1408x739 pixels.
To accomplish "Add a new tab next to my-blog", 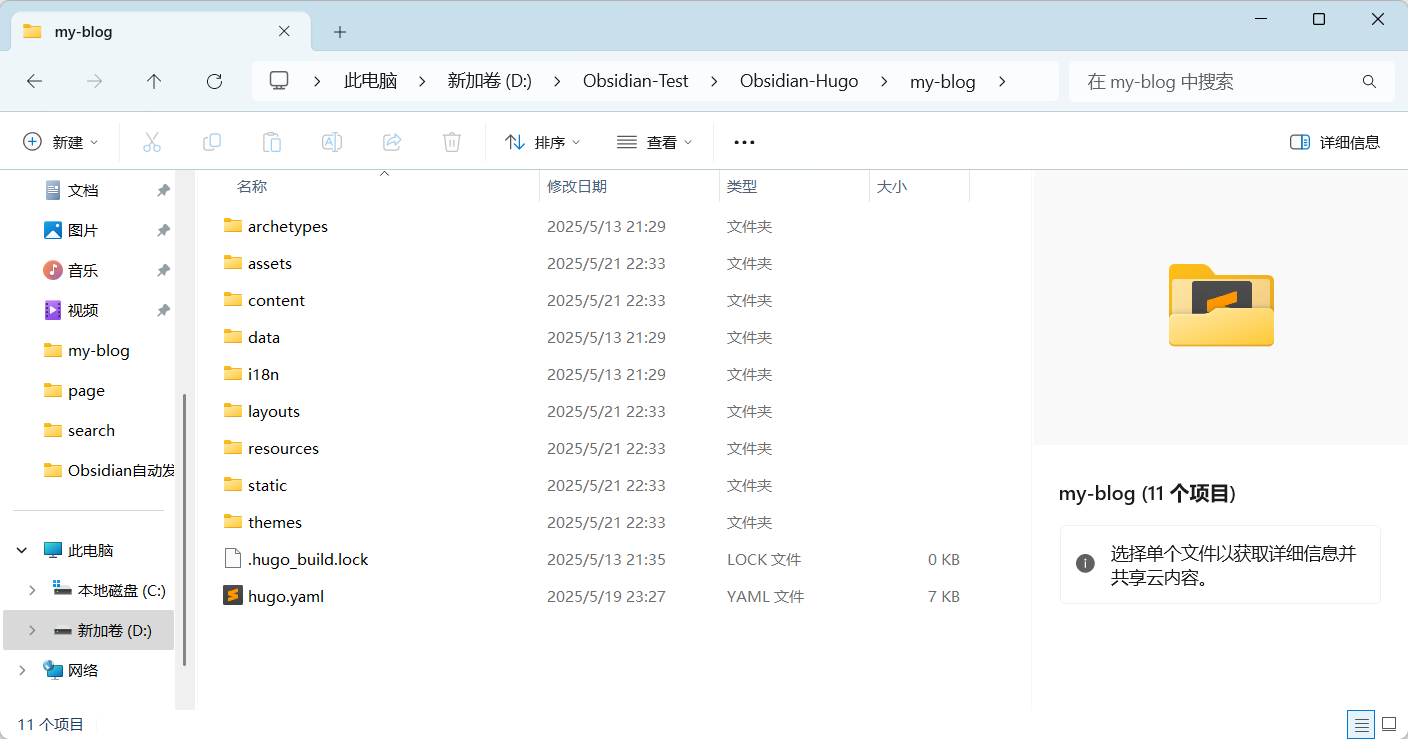I will (x=340, y=32).
